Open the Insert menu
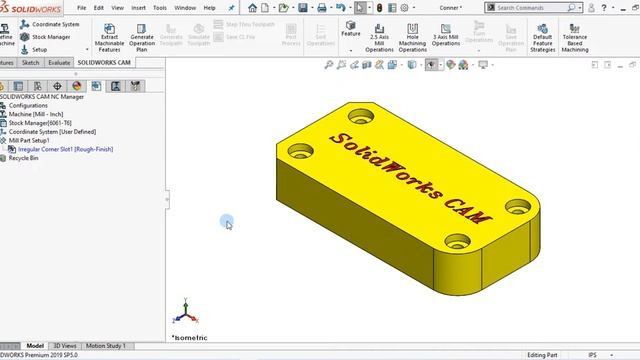This screenshot has height=360, width=640. tap(138, 8)
